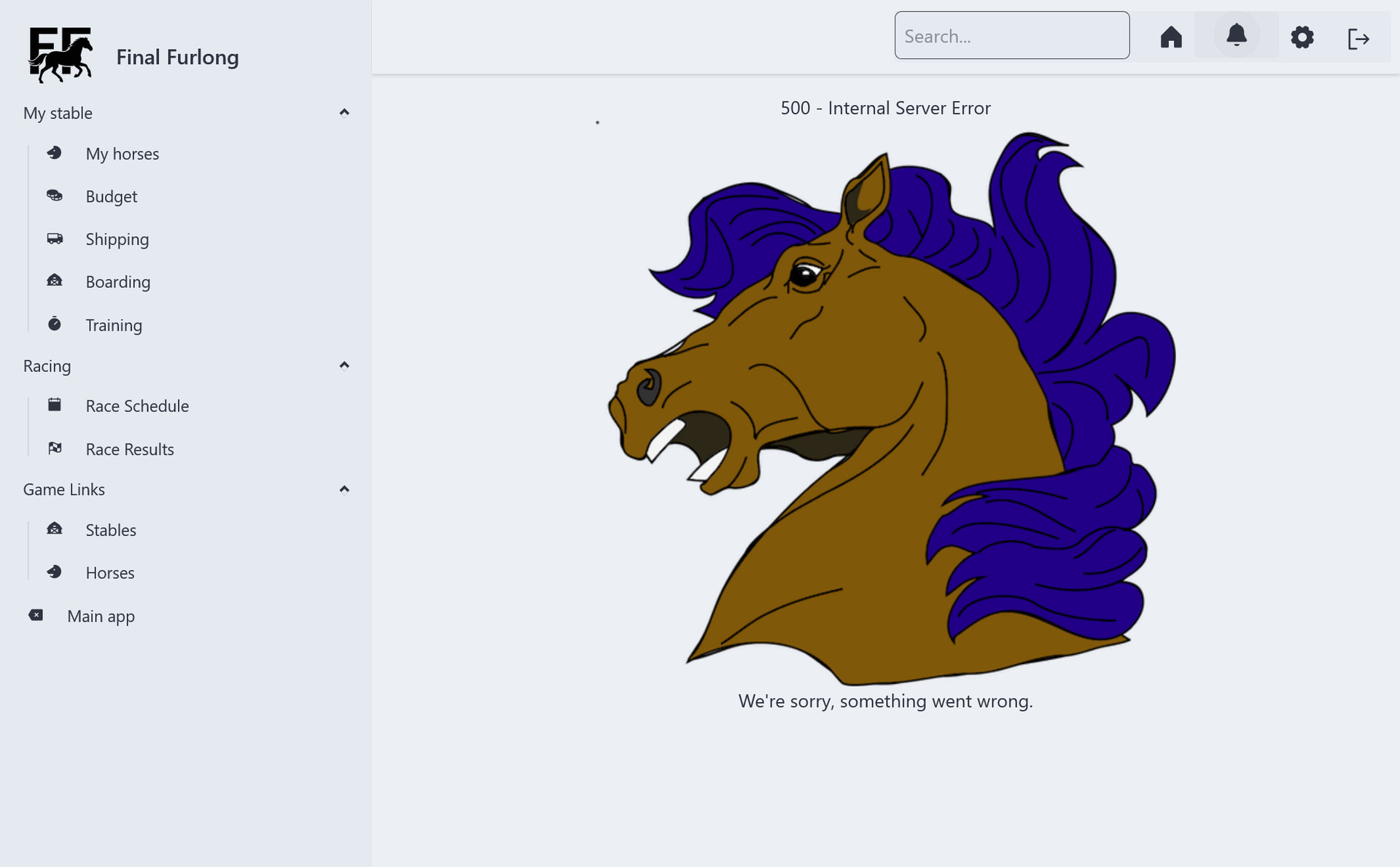The height and width of the screenshot is (867, 1400).
Task: Click the truck icon beside Shipping
Action: click(x=55, y=238)
